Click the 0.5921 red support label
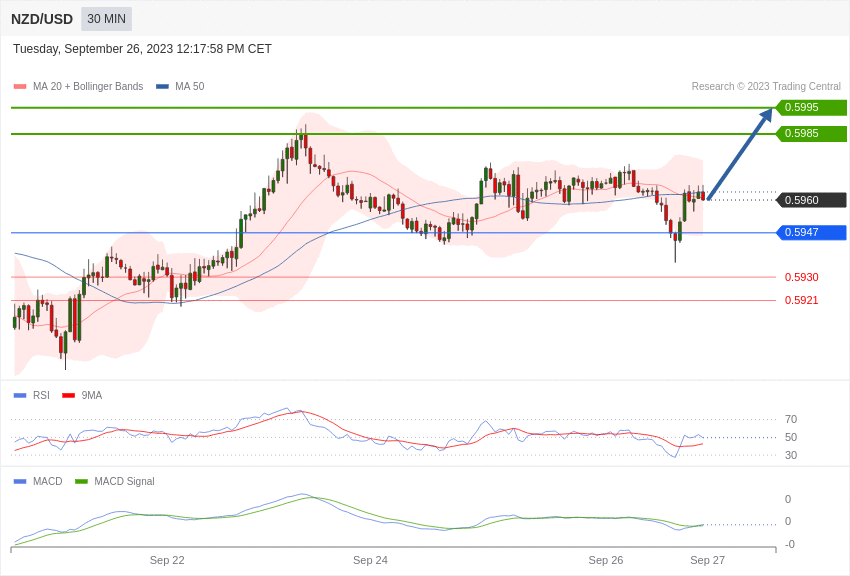The width and height of the screenshot is (850, 576). 802,300
